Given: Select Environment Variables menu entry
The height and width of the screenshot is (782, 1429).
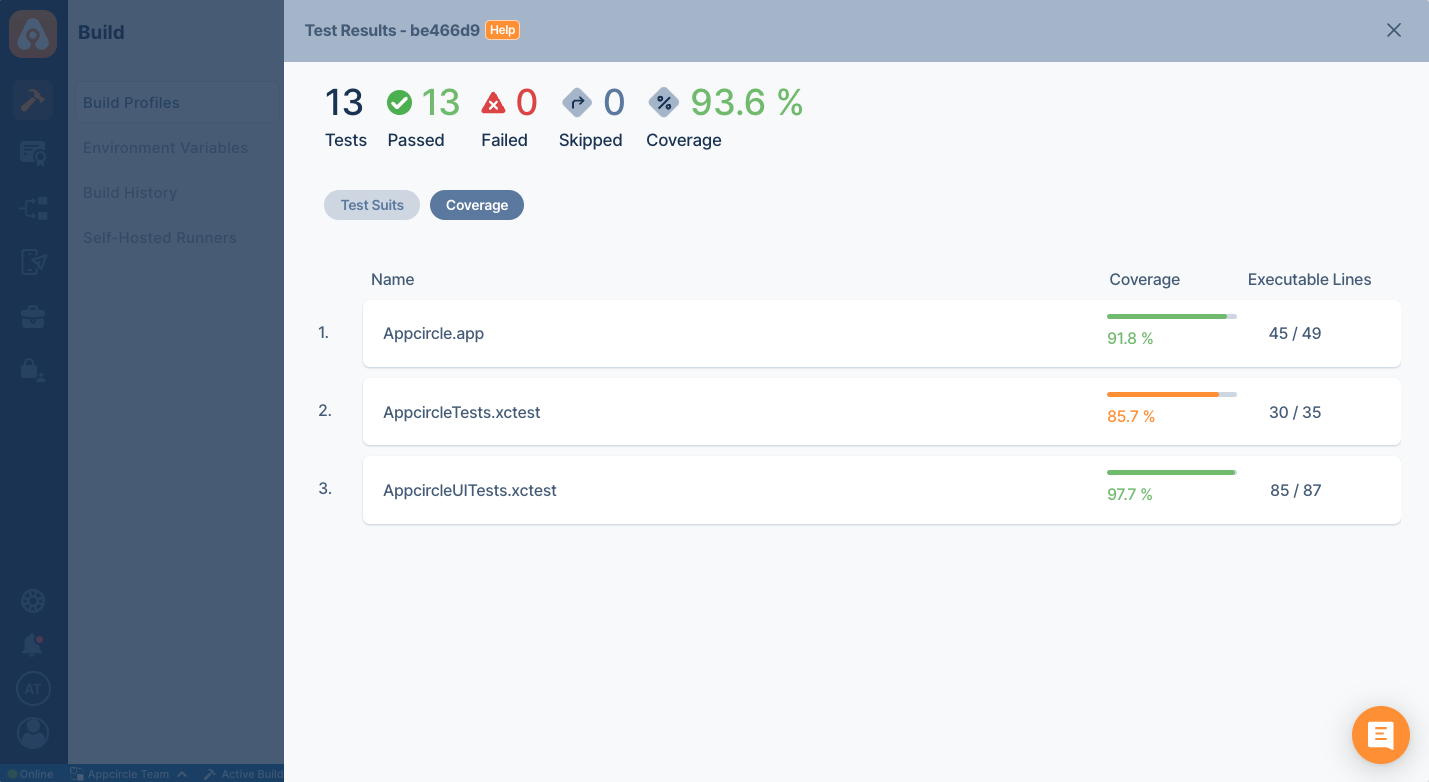Looking at the screenshot, I should click(x=165, y=147).
